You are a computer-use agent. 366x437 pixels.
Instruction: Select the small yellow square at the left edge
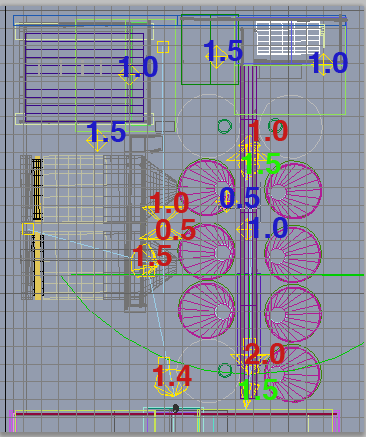click(28, 229)
